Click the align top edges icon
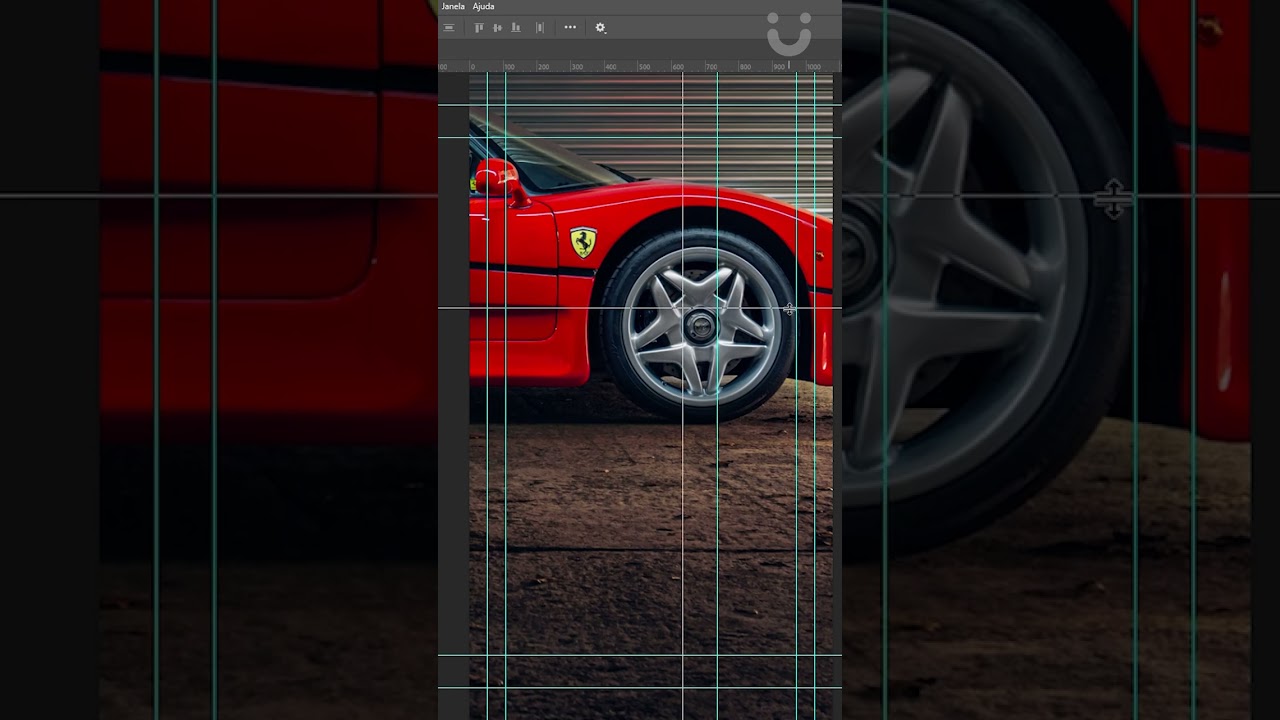This screenshot has width=1280, height=720. point(479,28)
